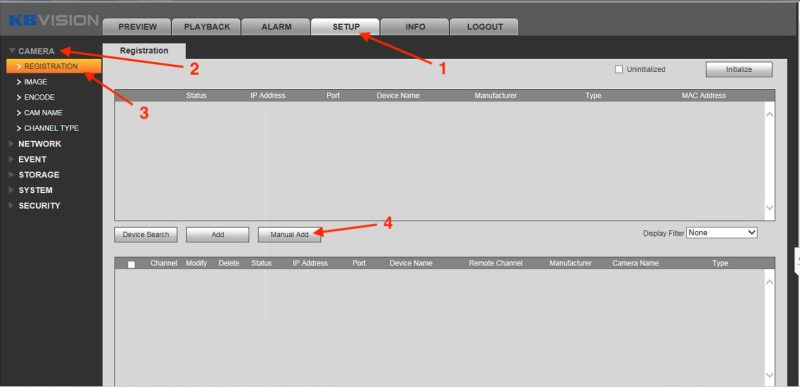This screenshot has width=800, height=387.
Task: Click the lower table Device Name header
Action: click(411, 263)
